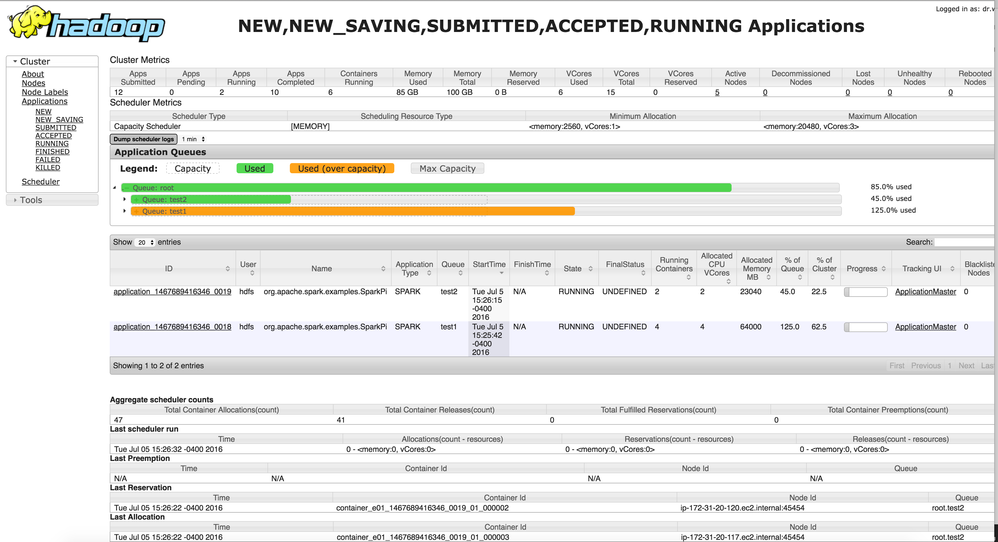Click the Decommissioned Nodes count 0
Viewport: 998px width, 542px height.
tap(765, 92)
